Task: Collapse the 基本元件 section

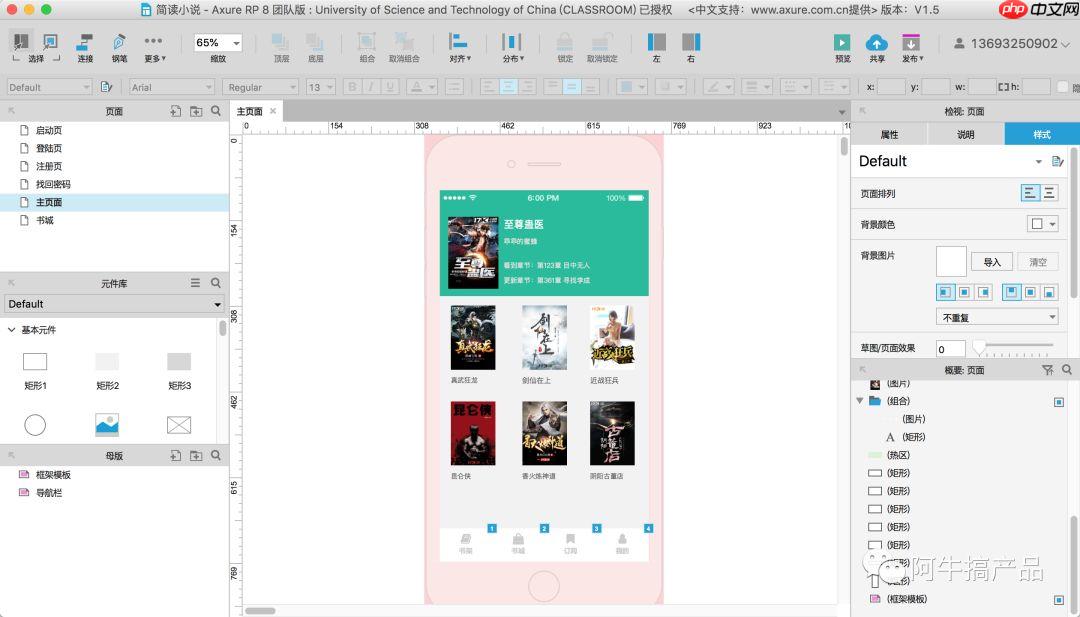Action: (x=12, y=330)
